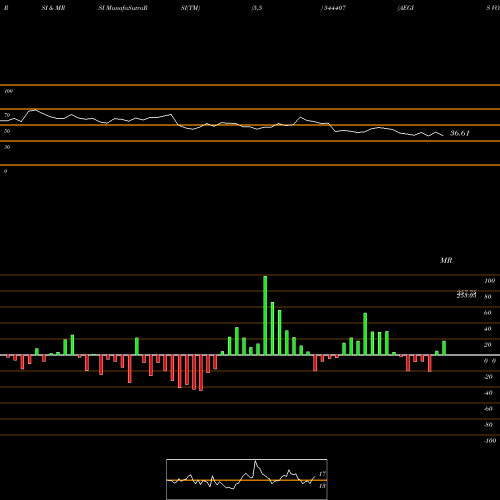Click the 80 label on MR axis
Image resolution: width=500 pixels, height=500 pixels.
pyautogui.click(x=488, y=297)
